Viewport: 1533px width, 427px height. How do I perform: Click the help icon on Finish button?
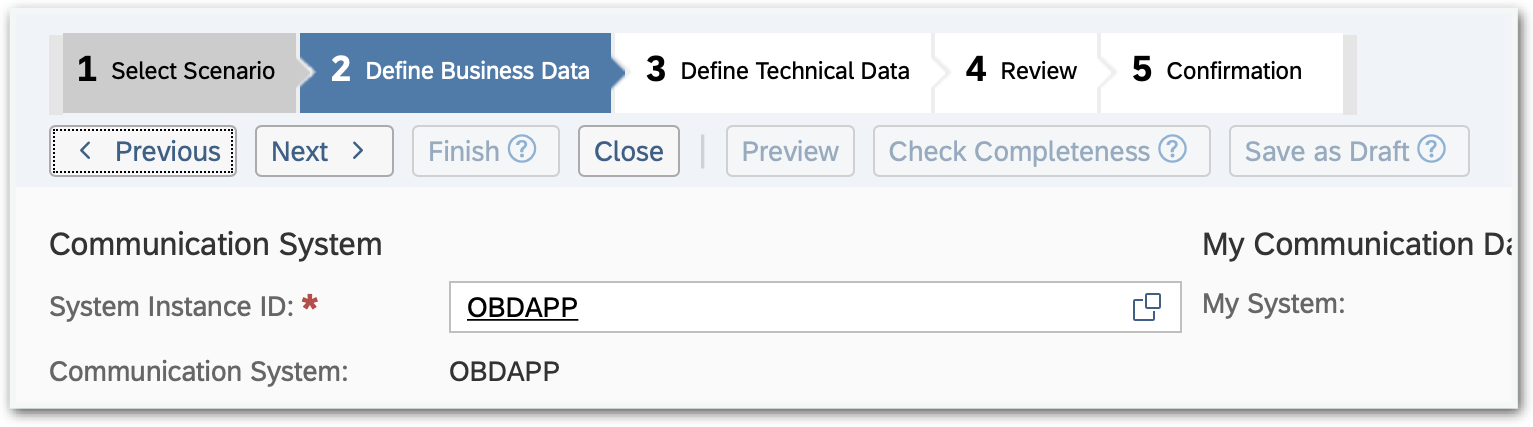pos(522,150)
